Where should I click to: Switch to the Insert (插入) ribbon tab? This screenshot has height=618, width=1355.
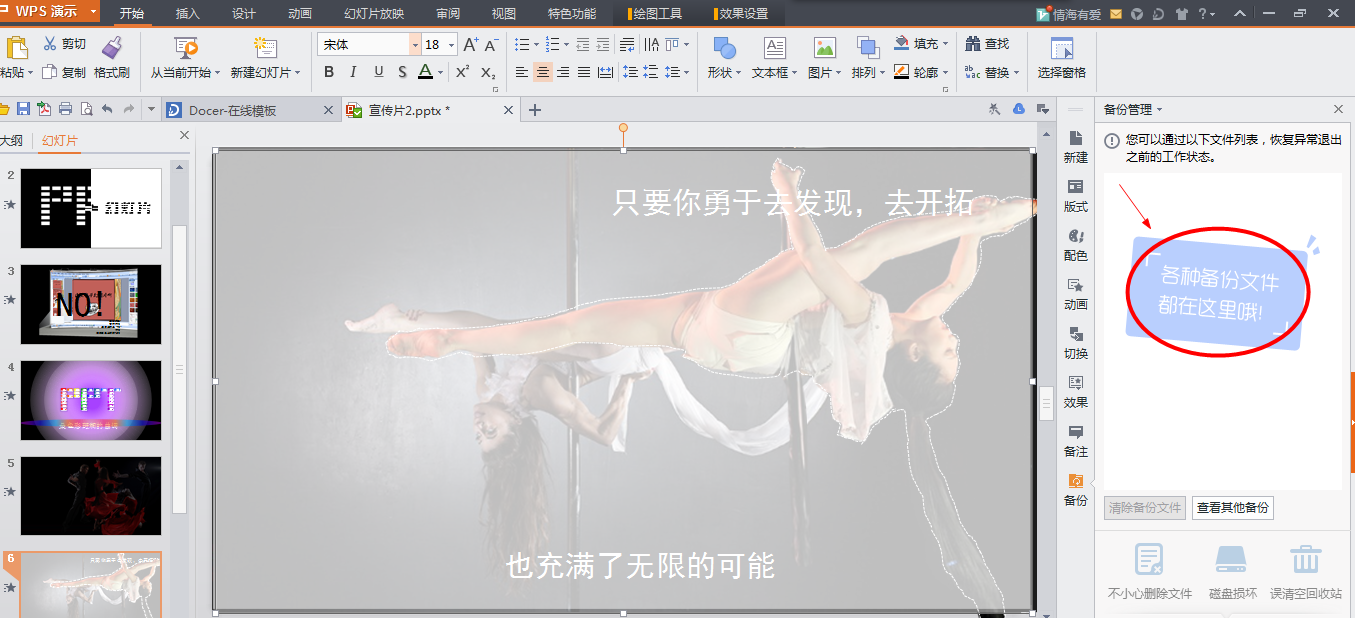187,14
